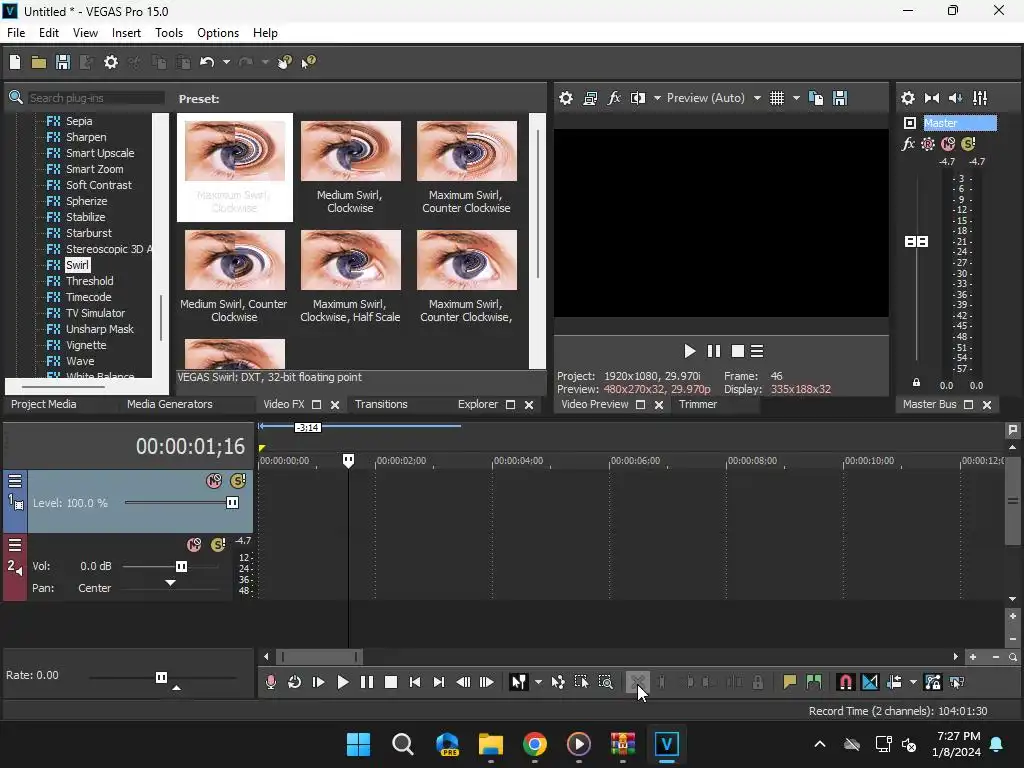Open the Tools menu
This screenshot has width=1024, height=768.
point(168,33)
